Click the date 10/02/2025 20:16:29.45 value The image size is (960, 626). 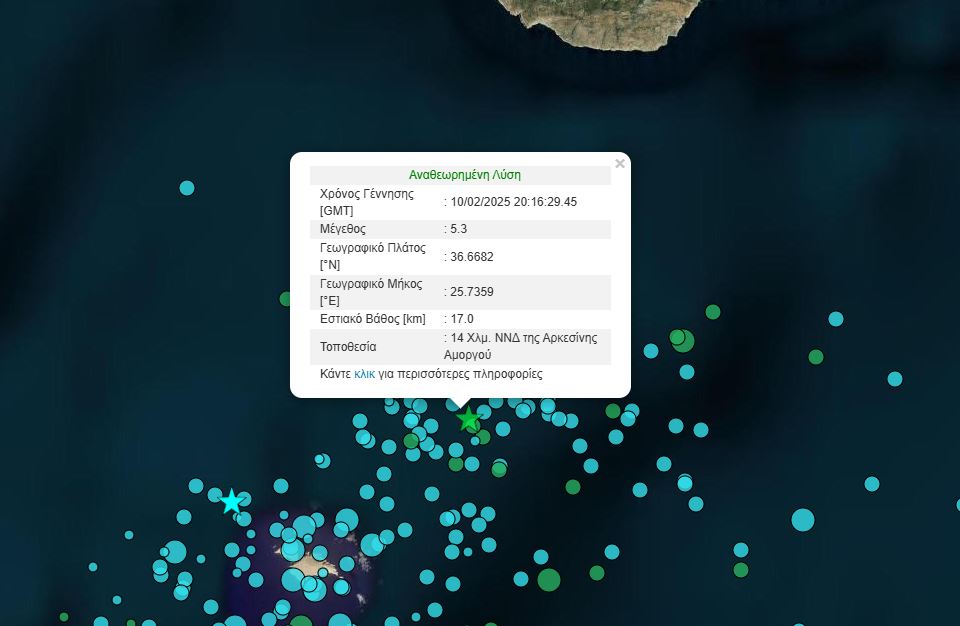pos(514,202)
